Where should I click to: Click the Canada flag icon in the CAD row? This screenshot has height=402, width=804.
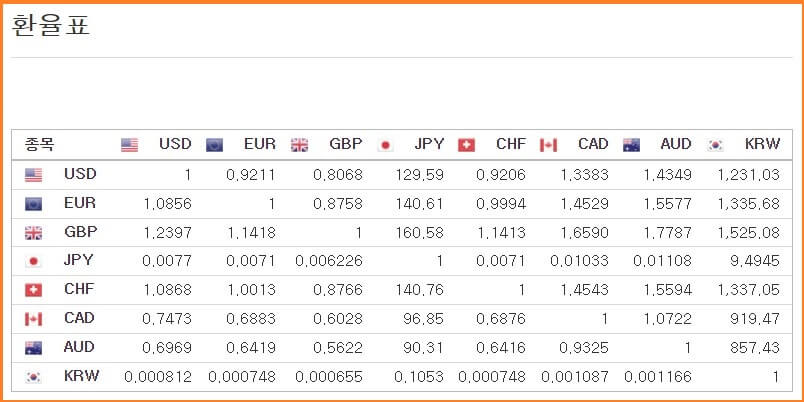(x=33, y=319)
